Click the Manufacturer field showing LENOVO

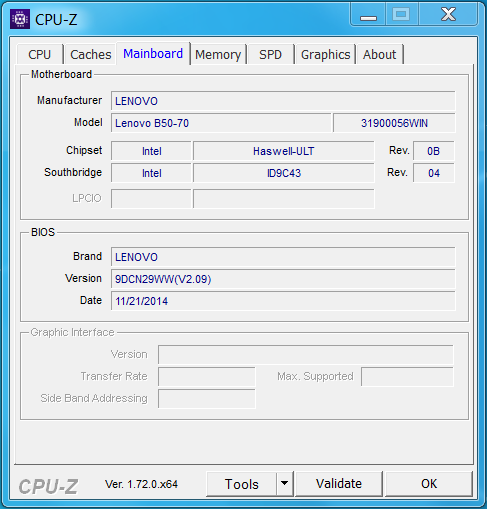pos(283,101)
